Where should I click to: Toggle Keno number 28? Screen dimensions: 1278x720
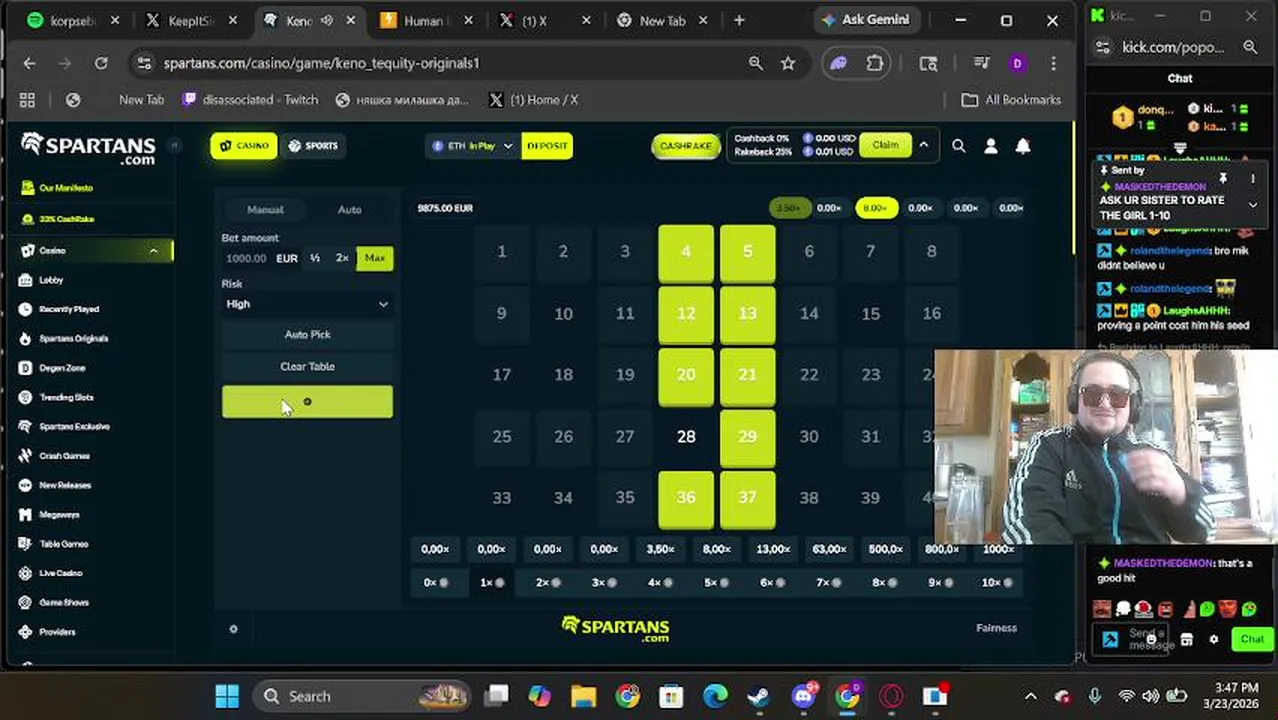click(686, 437)
